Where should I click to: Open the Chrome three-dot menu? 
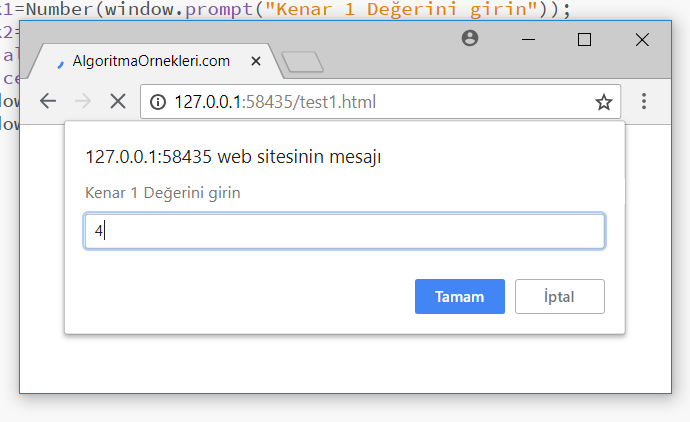(644, 101)
